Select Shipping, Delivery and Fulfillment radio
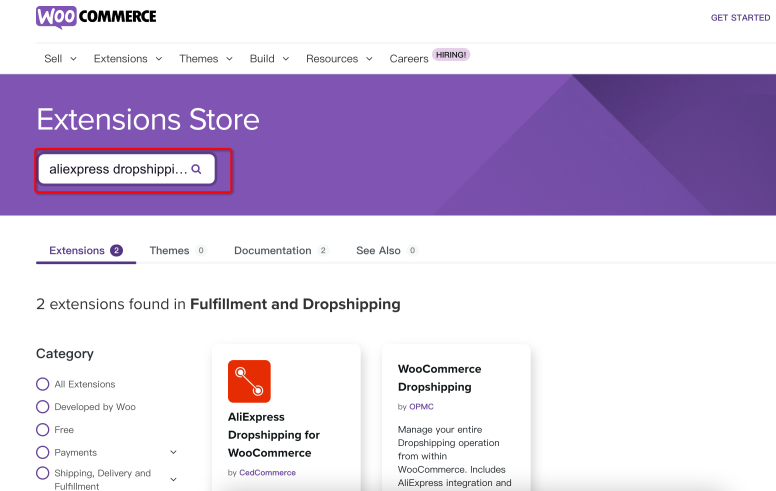 [43, 473]
